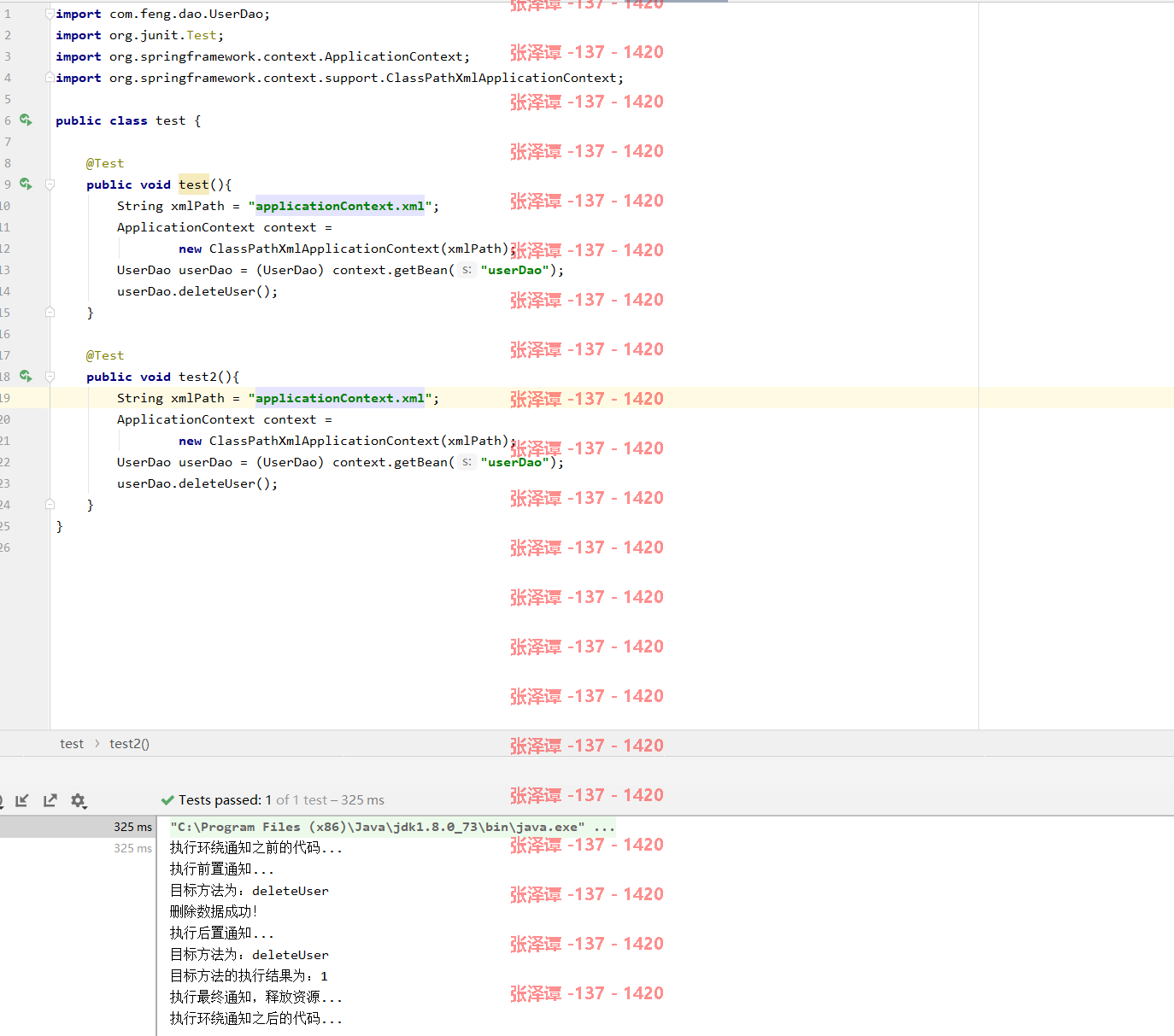This screenshot has width=1174, height=1036.
Task: Run the test class from gutter icon
Action: tap(26, 120)
